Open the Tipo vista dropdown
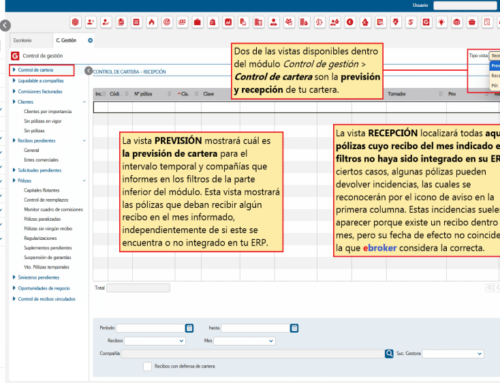500x383 pixels. pos(494,56)
